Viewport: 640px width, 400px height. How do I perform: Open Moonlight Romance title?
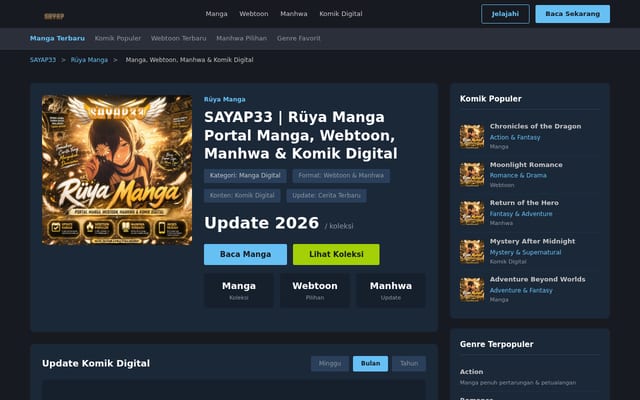526,165
